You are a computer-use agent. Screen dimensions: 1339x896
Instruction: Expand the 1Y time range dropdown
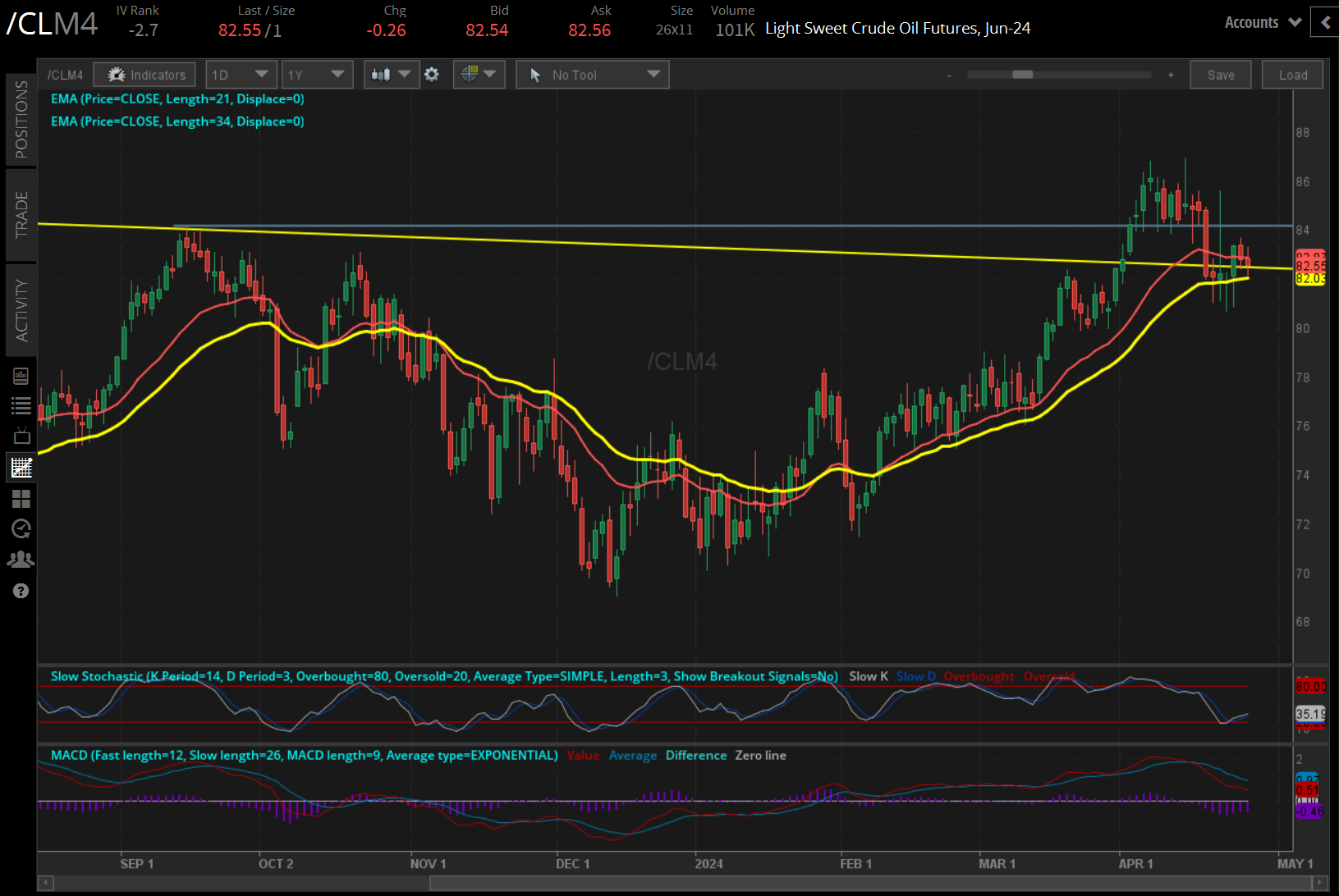click(x=316, y=75)
